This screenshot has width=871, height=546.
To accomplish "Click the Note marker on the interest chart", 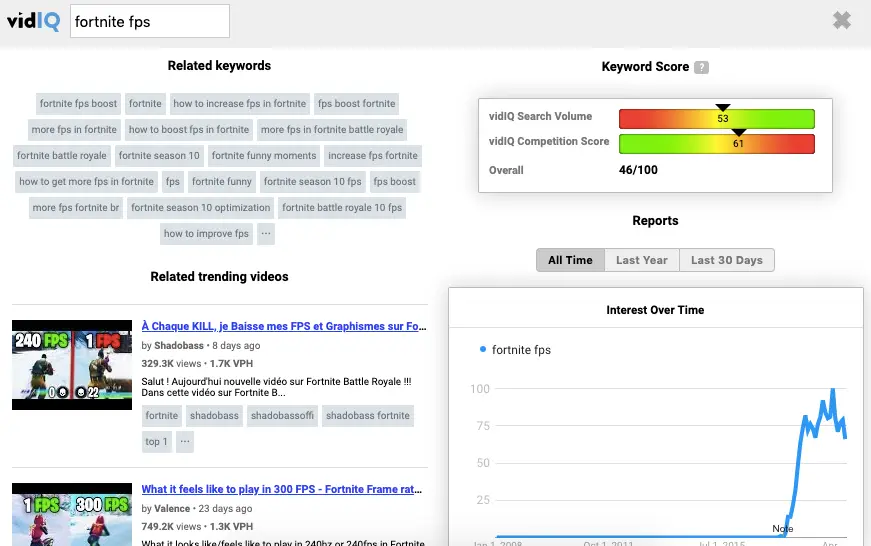I will [783, 529].
